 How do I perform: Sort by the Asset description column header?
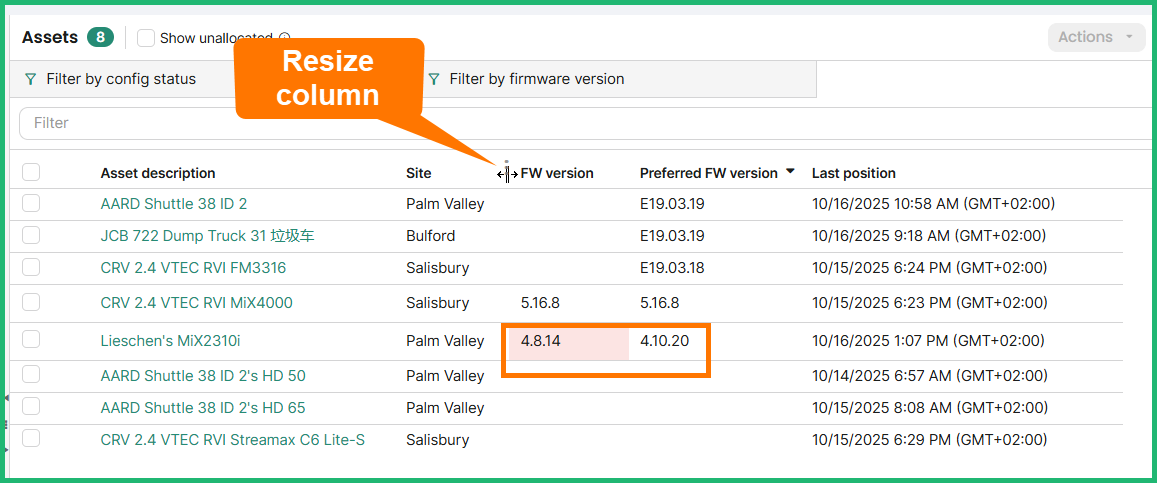point(158,173)
